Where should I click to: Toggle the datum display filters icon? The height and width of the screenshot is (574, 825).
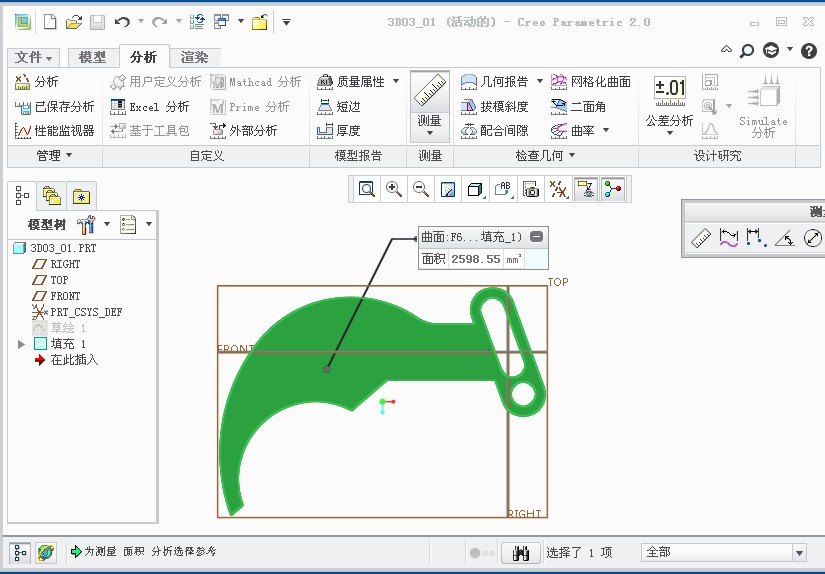[559, 189]
